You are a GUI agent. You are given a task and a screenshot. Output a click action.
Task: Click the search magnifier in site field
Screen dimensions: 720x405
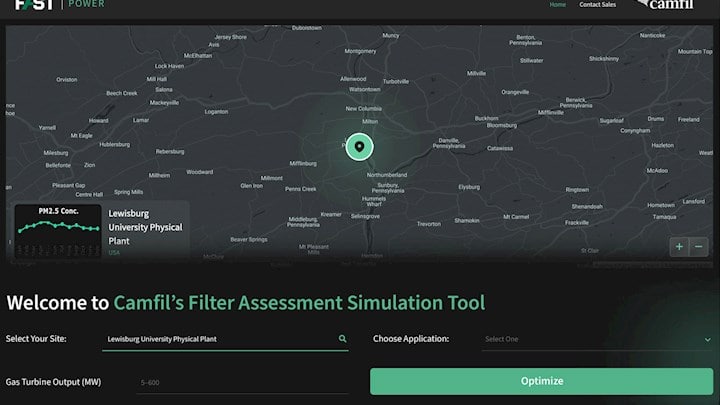(342, 339)
